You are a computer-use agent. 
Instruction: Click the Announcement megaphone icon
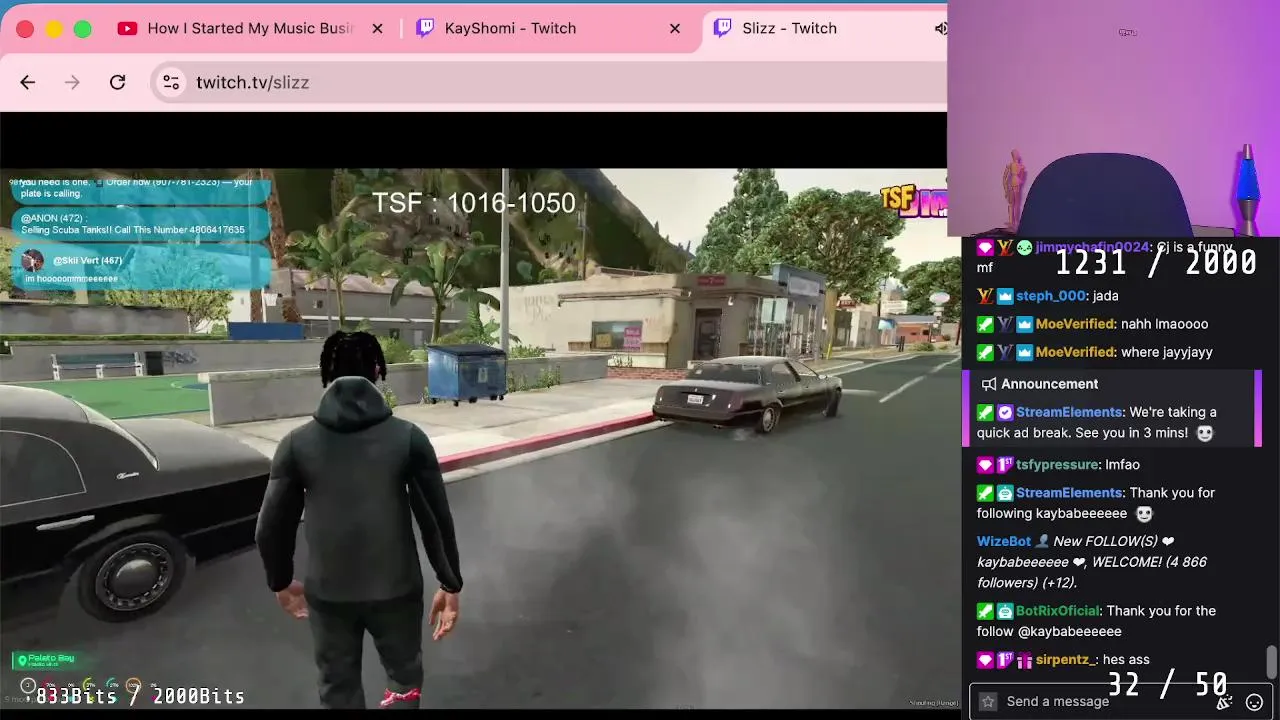click(x=989, y=384)
